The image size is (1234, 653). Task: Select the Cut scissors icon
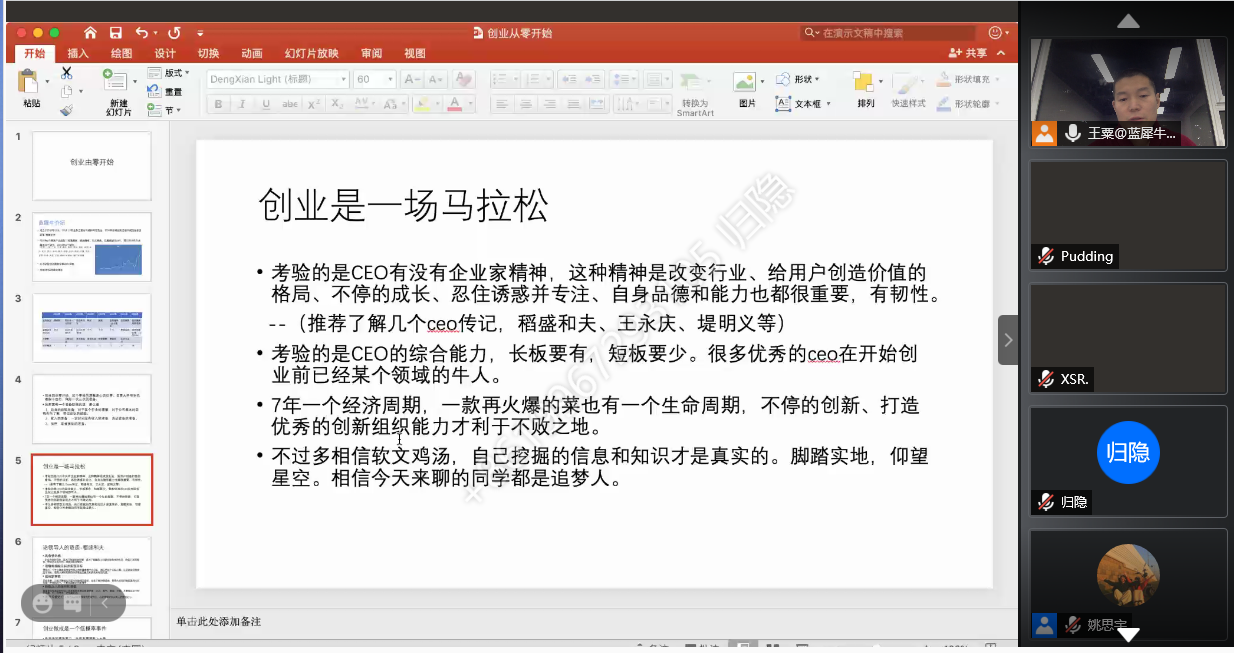click(66, 73)
